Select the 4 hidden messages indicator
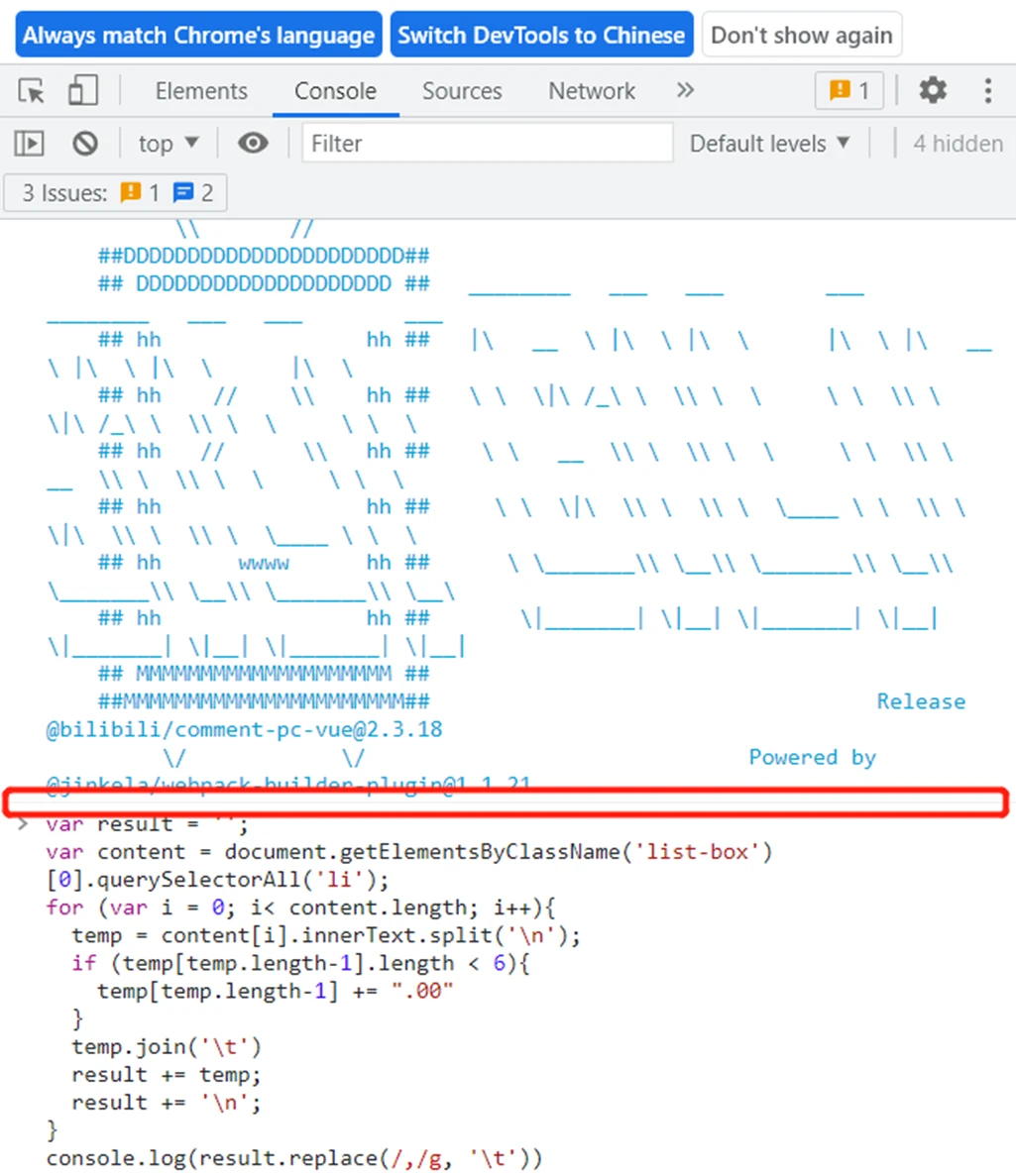This screenshot has width=1016, height=1176. (x=958, y=144)
